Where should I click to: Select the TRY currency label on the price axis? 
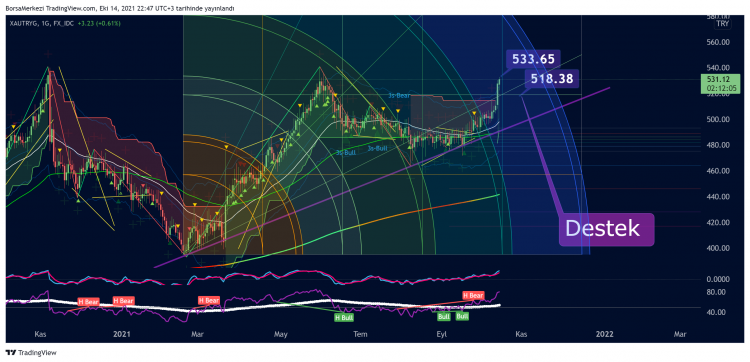722,24
